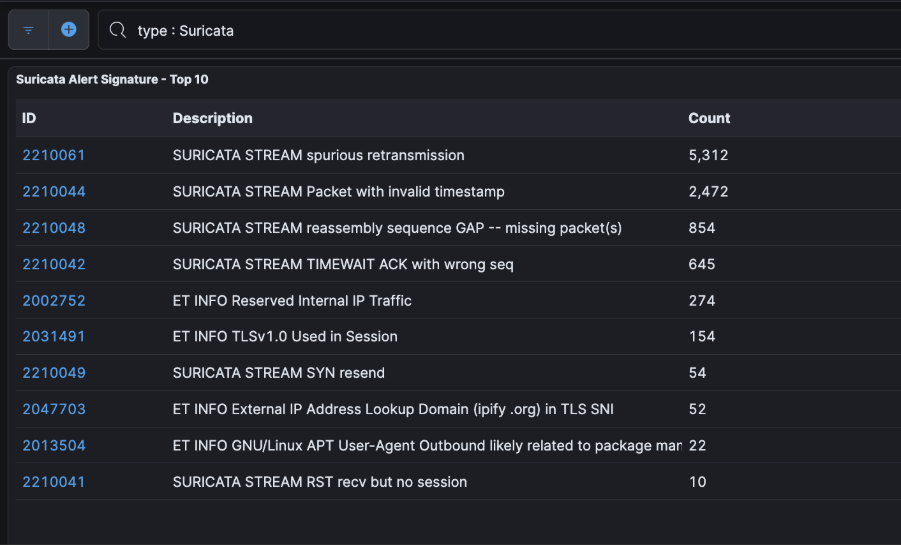Click the 2047703 ipify lookup signature ID
Image resolution: width=901 pixels, height=546 pixels.
[54, 409]
